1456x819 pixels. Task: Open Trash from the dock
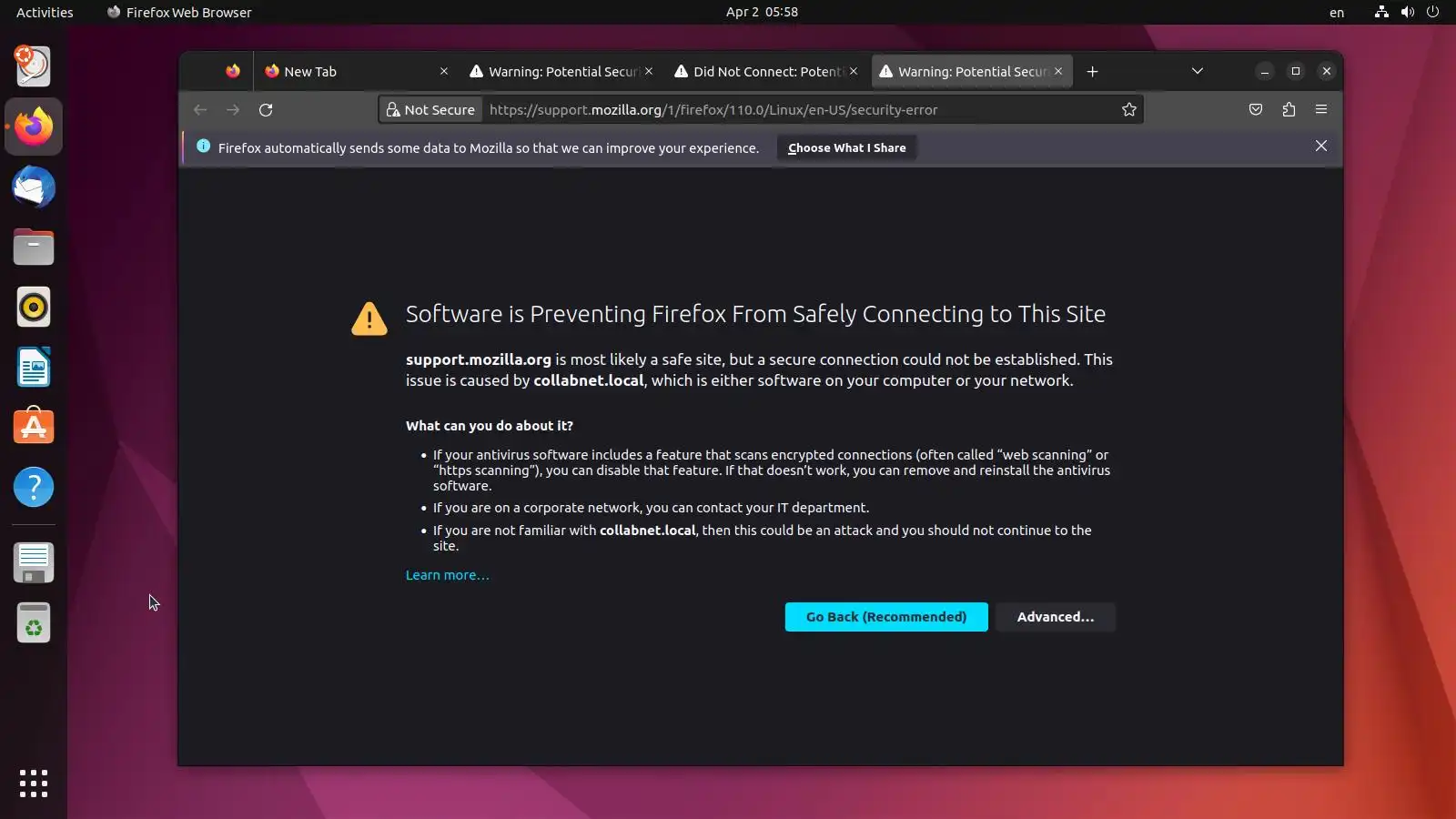coord(34,622)
